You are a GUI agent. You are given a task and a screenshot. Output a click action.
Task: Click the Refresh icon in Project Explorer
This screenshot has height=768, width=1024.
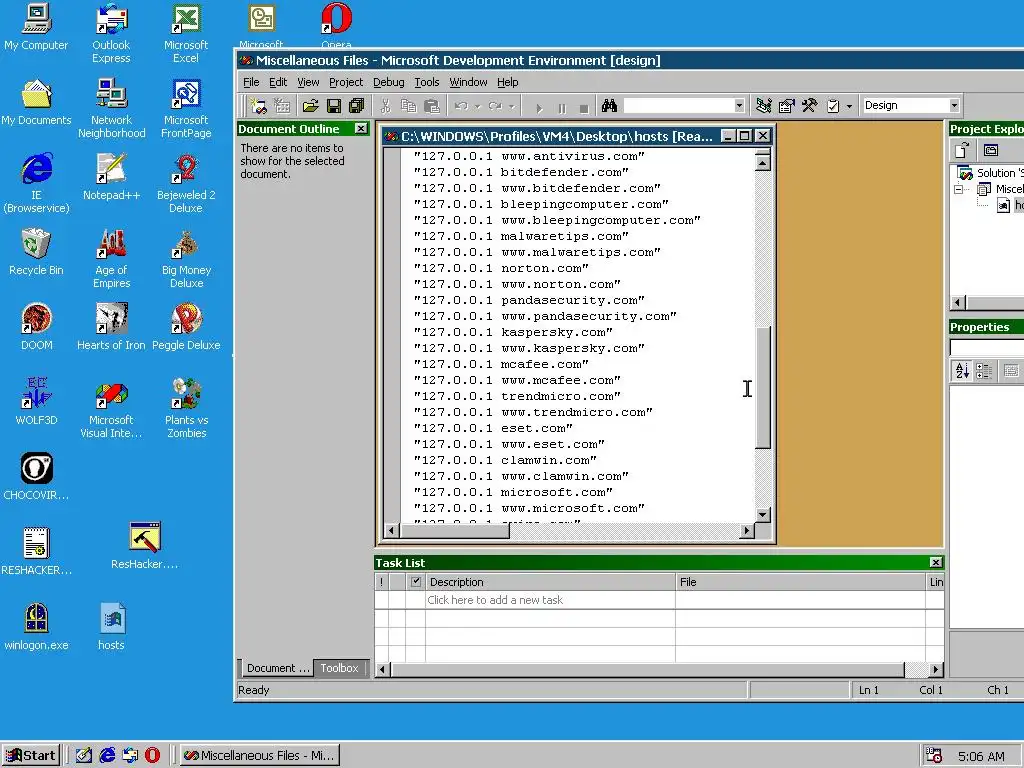(962, 151)
